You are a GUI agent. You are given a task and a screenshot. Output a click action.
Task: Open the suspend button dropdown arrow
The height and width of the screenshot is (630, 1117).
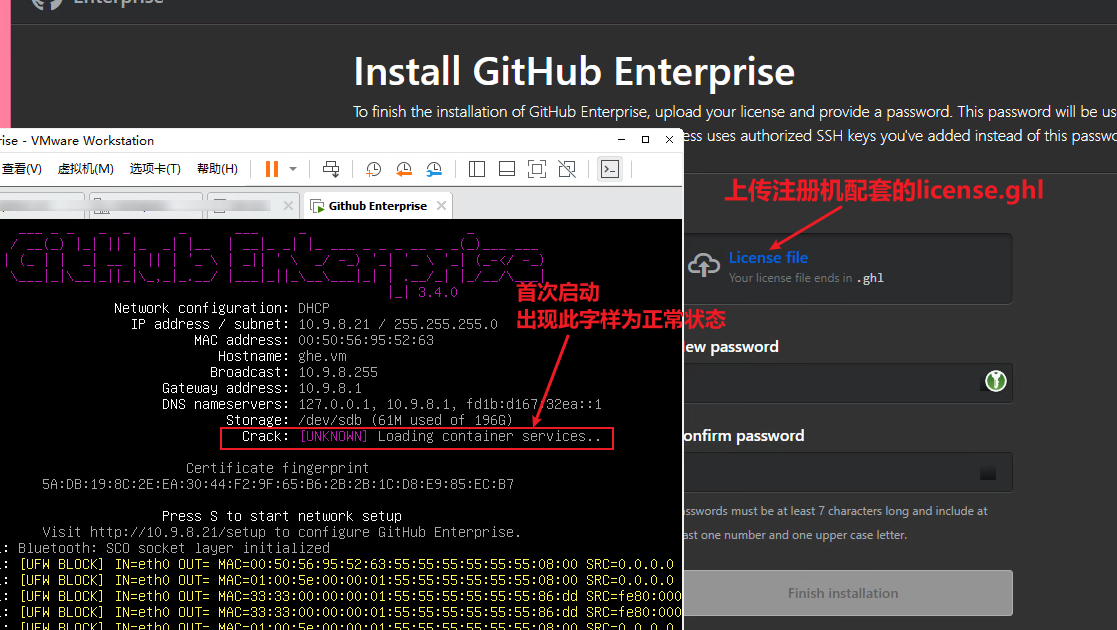(293, 169)
